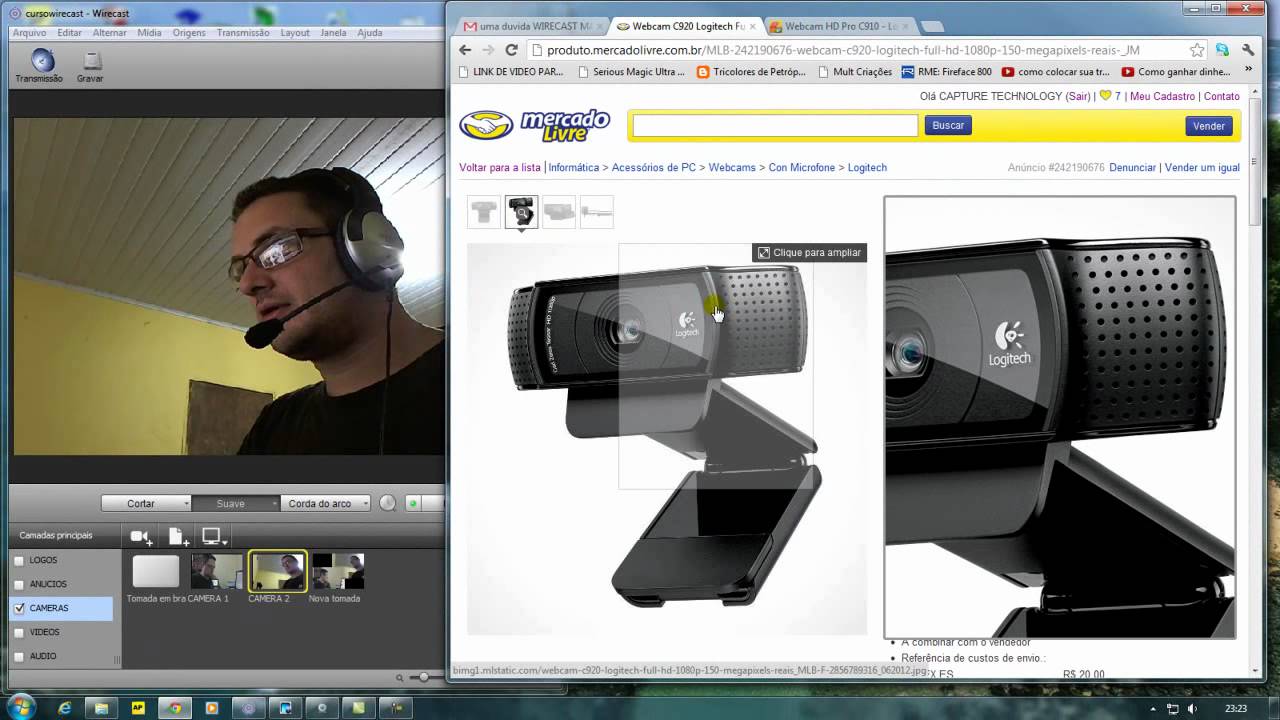The width and height of the screenshot is (1280, 720).
Task: Click the Transmissão broadcast icon in Wirecast
Action: tap(40, 67)
